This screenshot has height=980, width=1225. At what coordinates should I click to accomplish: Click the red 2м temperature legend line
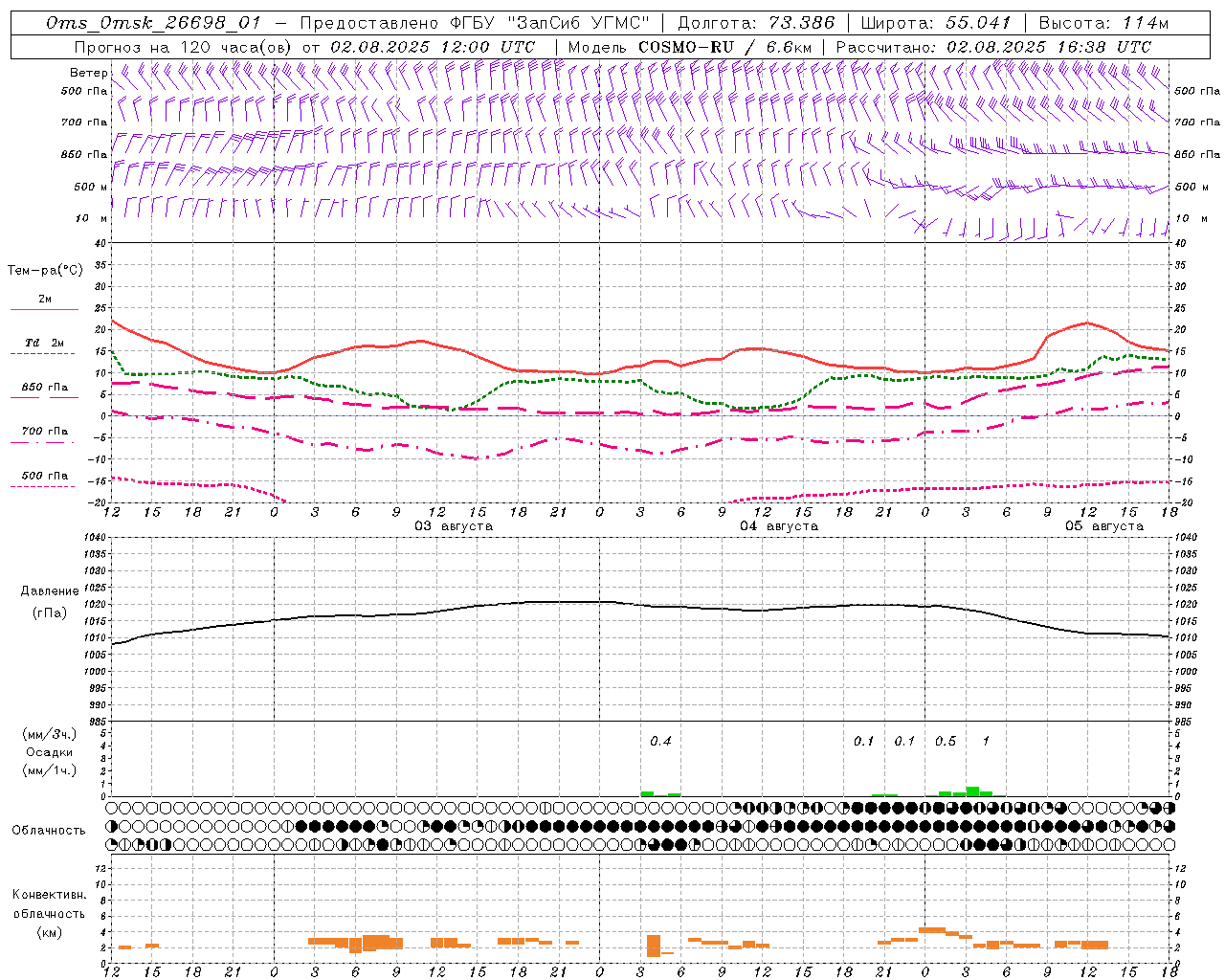coord(44,310)
